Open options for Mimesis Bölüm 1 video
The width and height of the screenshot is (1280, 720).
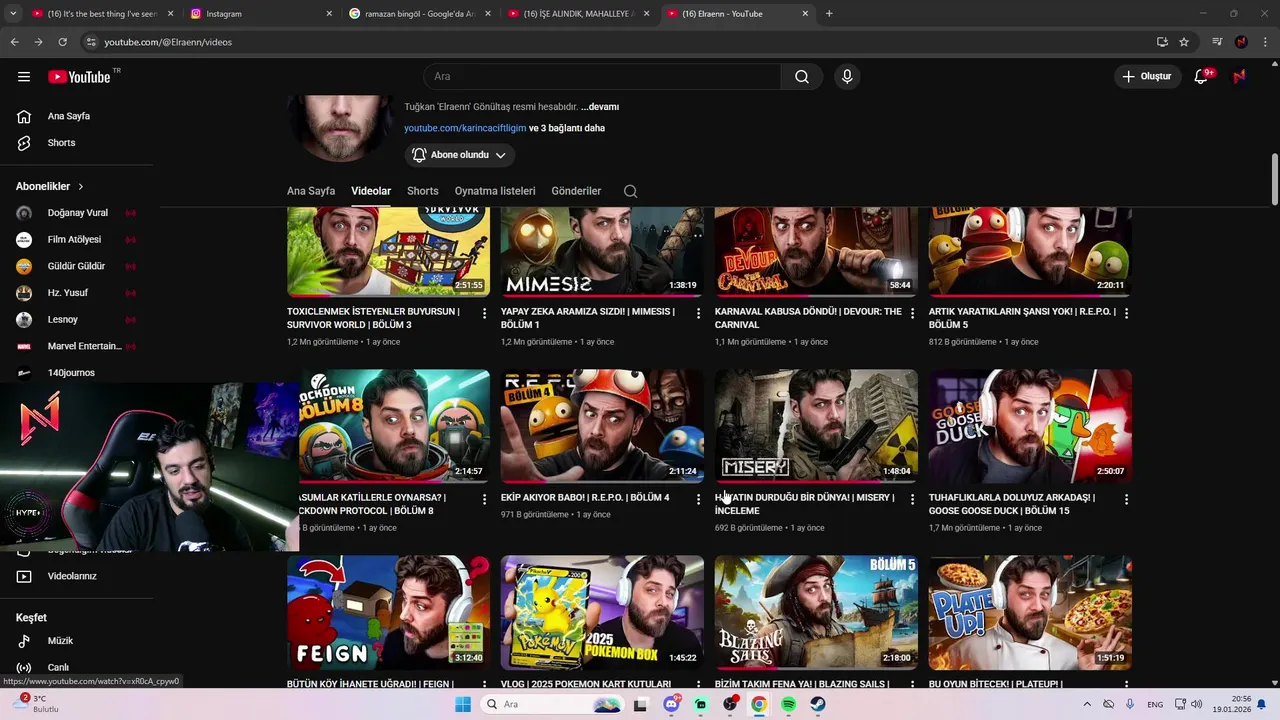coord(698,313)
